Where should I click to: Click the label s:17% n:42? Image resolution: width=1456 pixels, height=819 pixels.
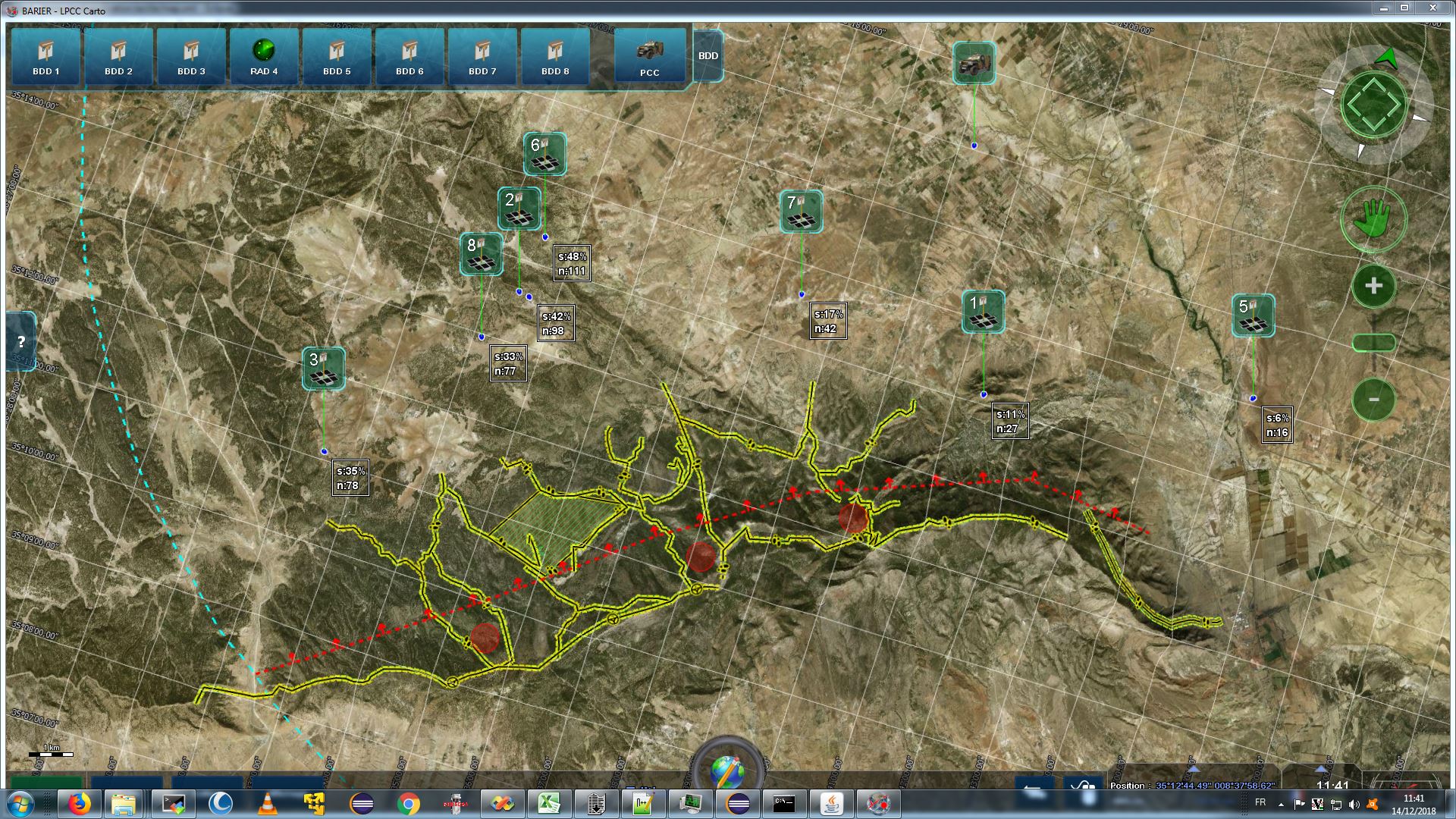click(828, 321)
